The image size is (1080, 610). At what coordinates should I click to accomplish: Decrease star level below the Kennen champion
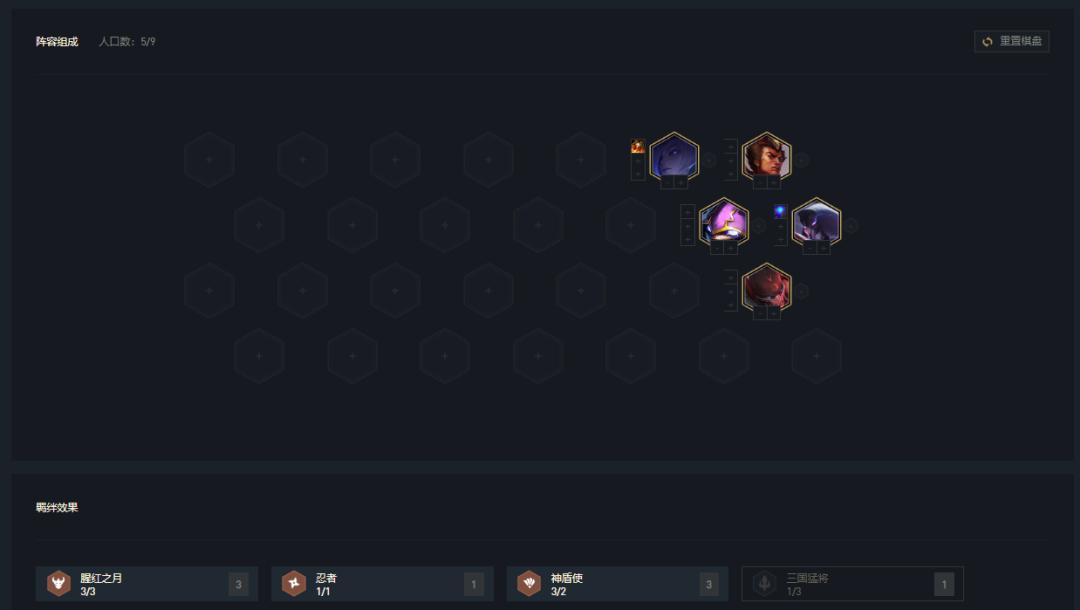pos(717,248)
